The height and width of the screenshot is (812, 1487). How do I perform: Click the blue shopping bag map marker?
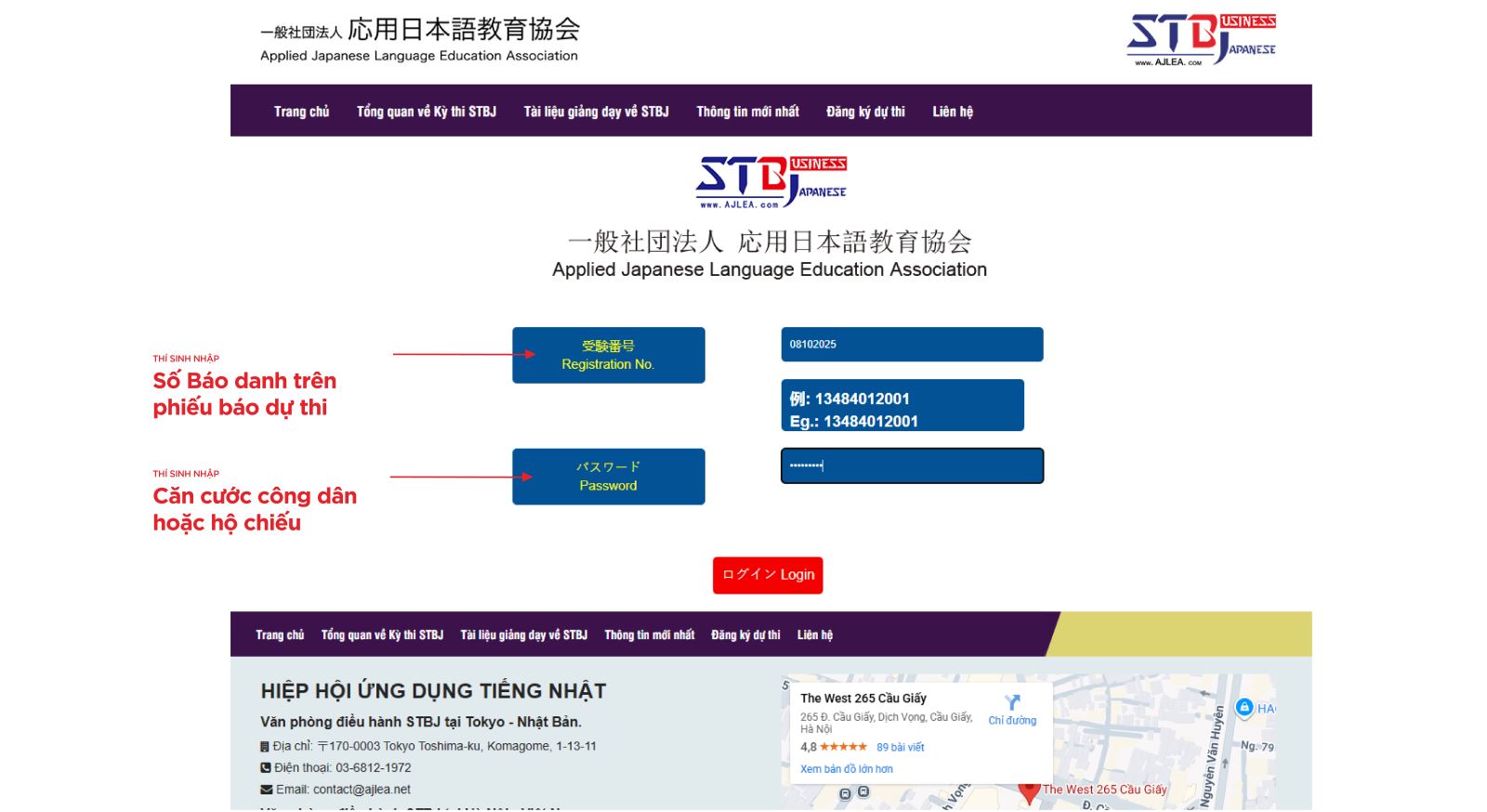1244,708
